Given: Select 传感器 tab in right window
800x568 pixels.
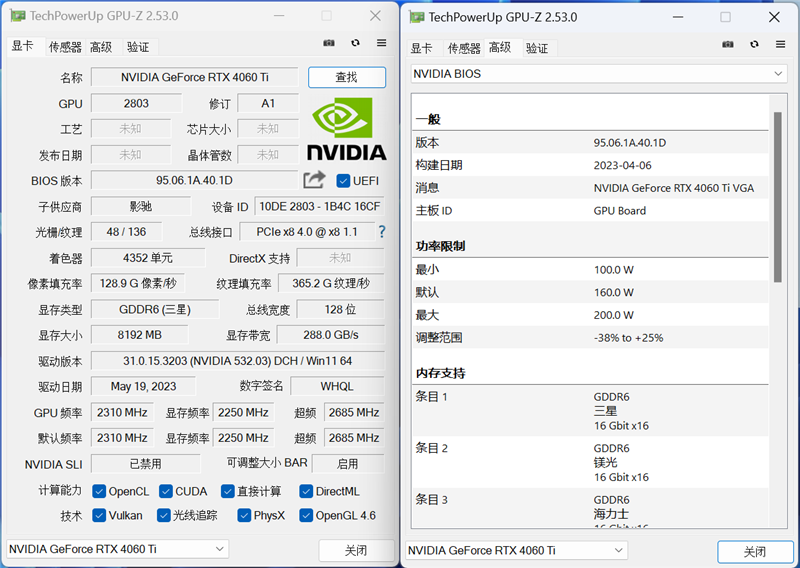Looking at the screenshot, I should [464, 48].
